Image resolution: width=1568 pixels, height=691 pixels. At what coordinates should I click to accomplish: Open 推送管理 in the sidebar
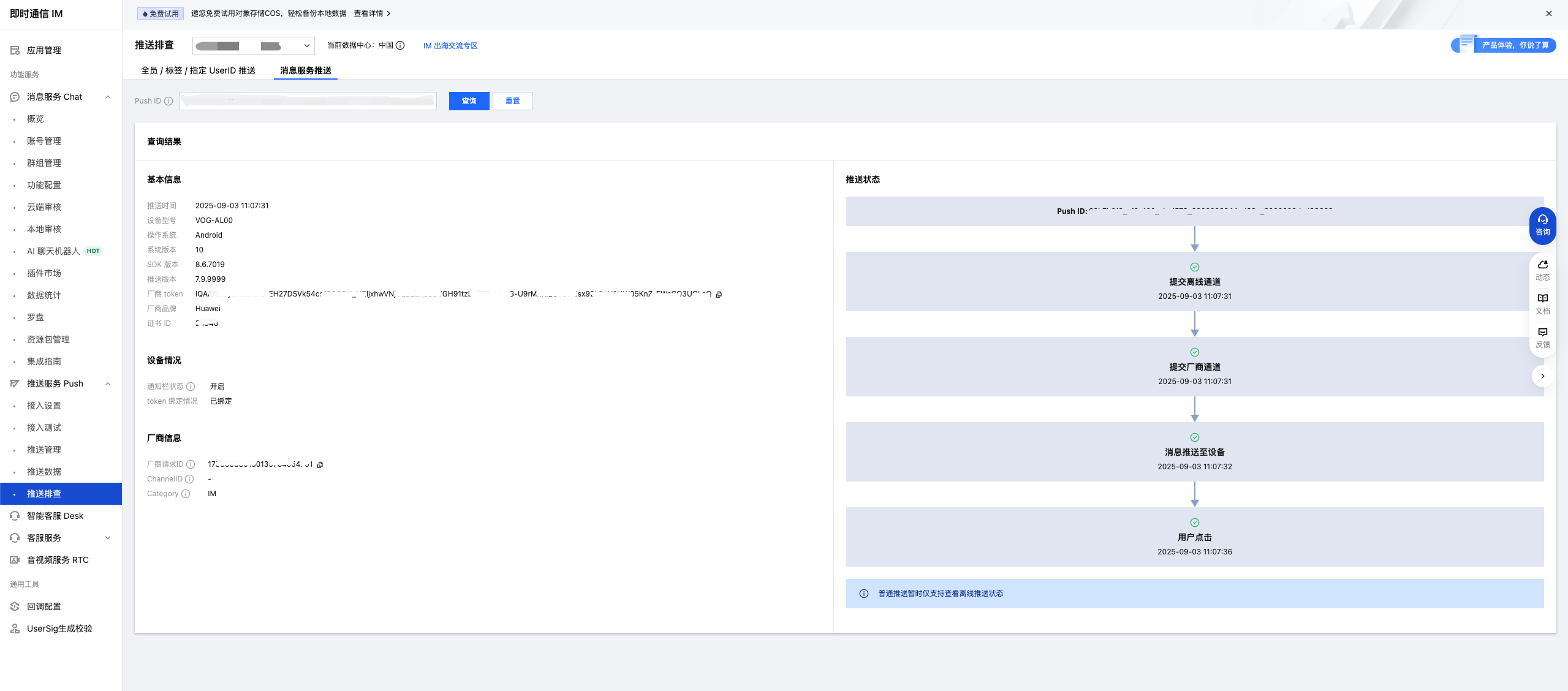coord(44,450)
